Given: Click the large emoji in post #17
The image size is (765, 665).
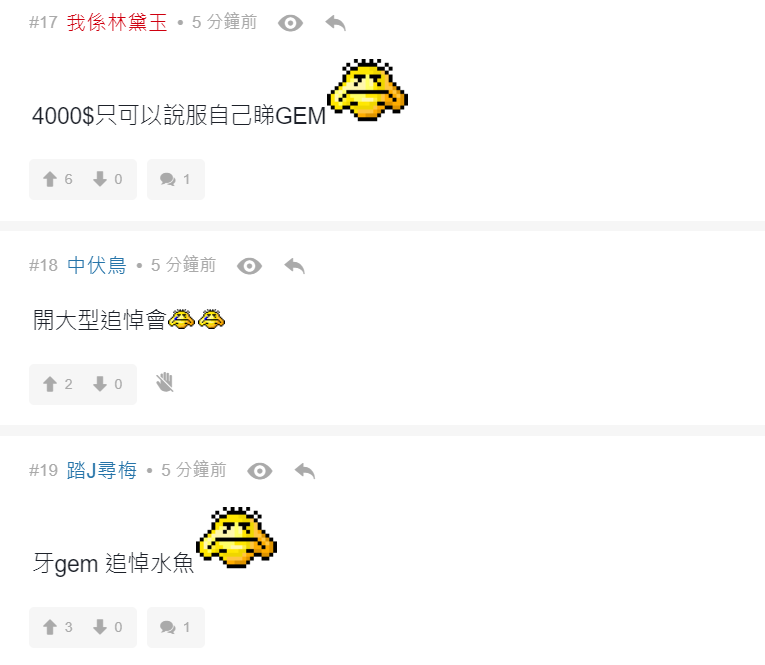Looking at the screenshot, I should (367, 90).
